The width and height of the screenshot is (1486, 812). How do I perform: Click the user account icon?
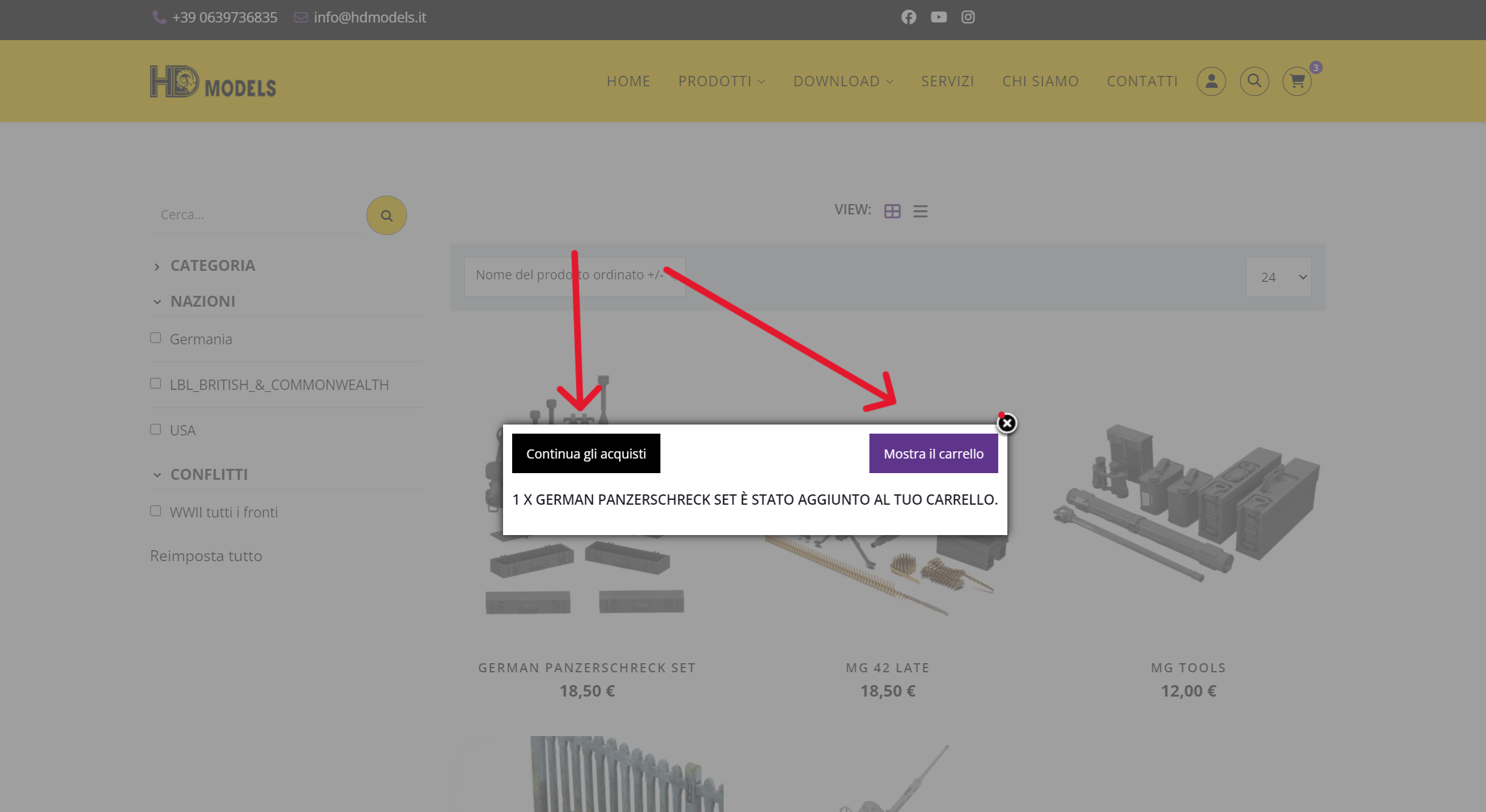pos(1211,81)
